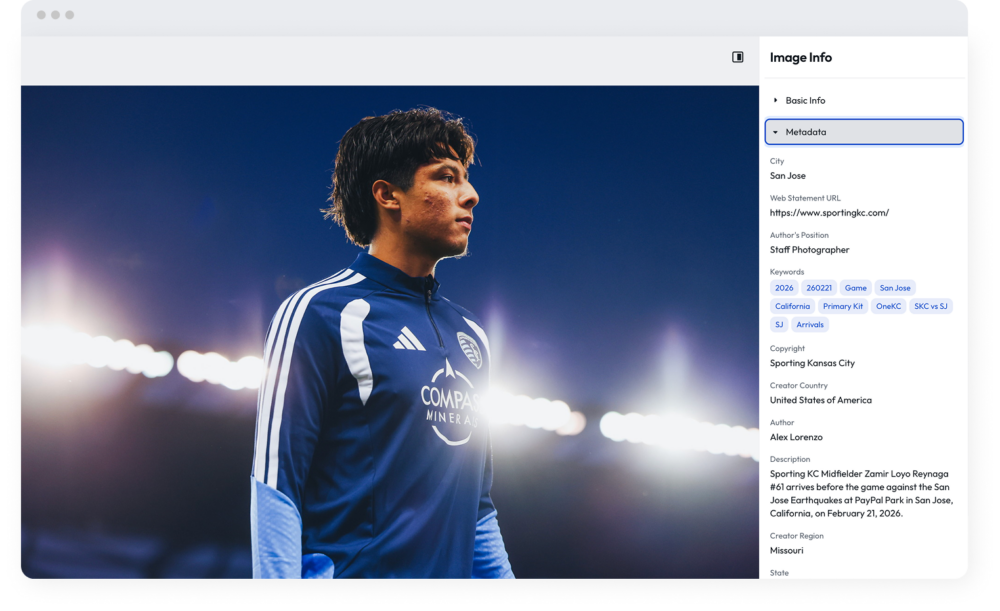Select the standalone "SJ" keyword tag
Viewport: 1000px width, 611px height.
coord(779,325)
